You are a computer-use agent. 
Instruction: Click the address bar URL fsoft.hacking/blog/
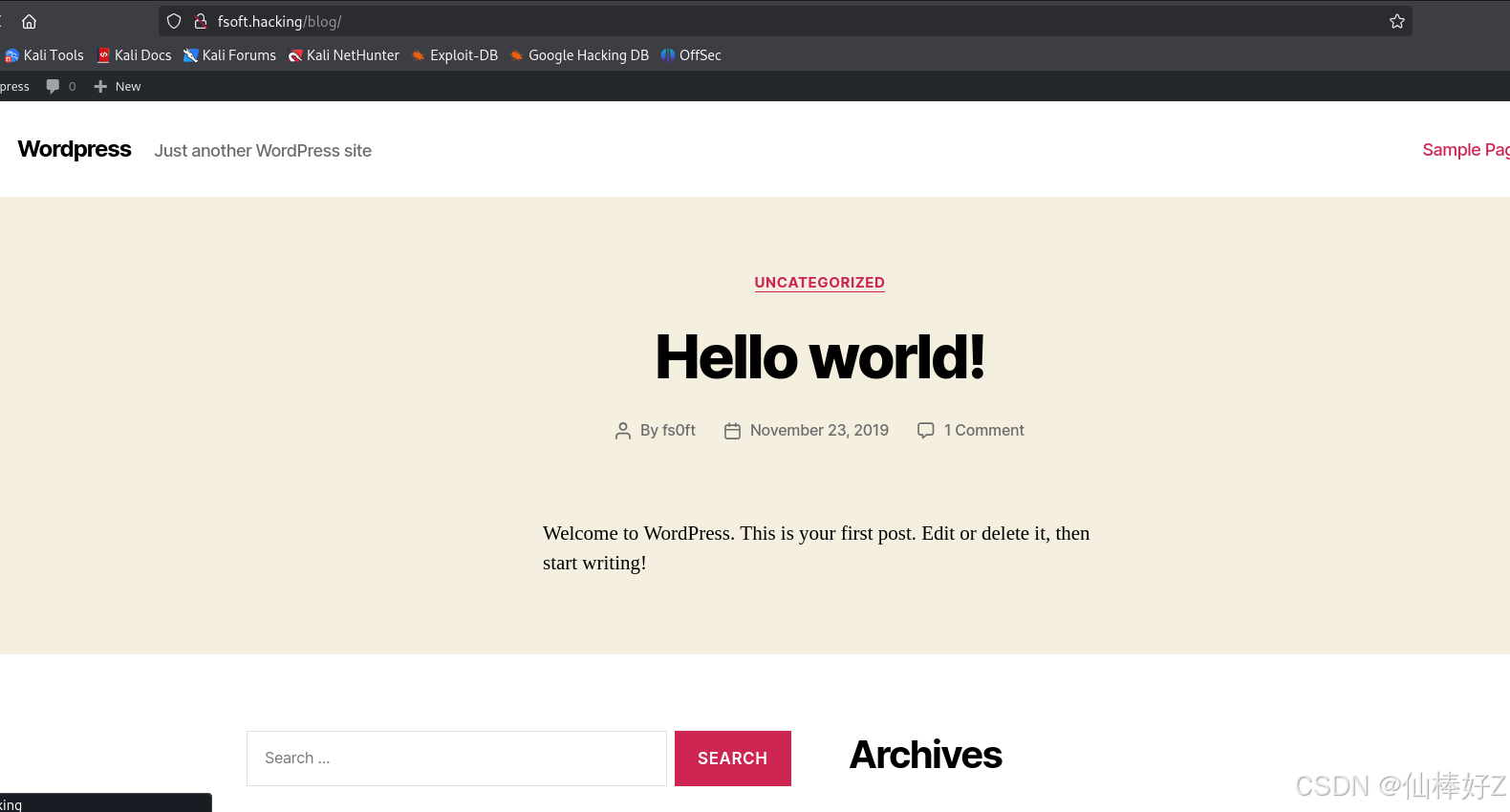point(279,21)
